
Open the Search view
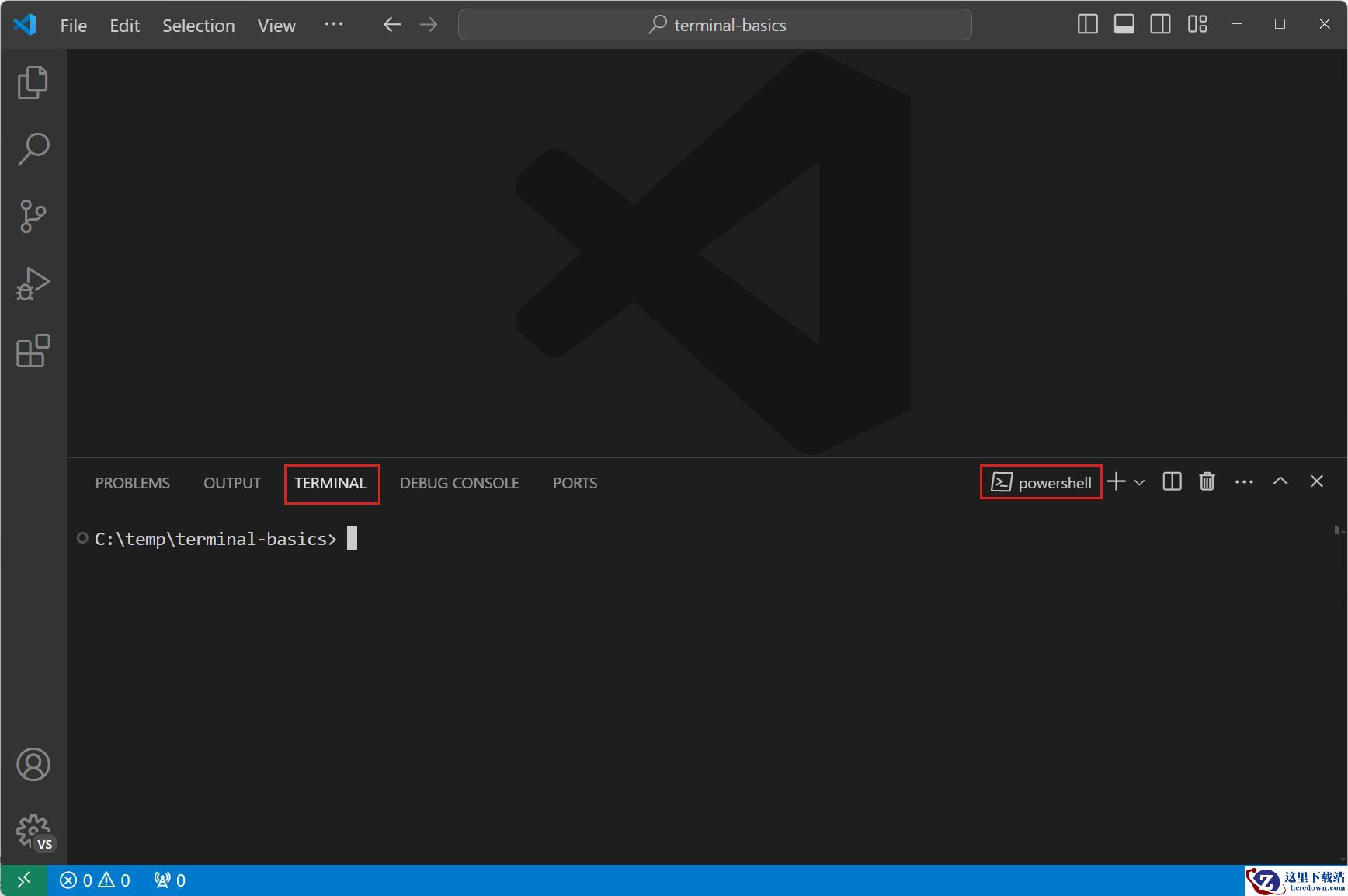pos(33,149)
